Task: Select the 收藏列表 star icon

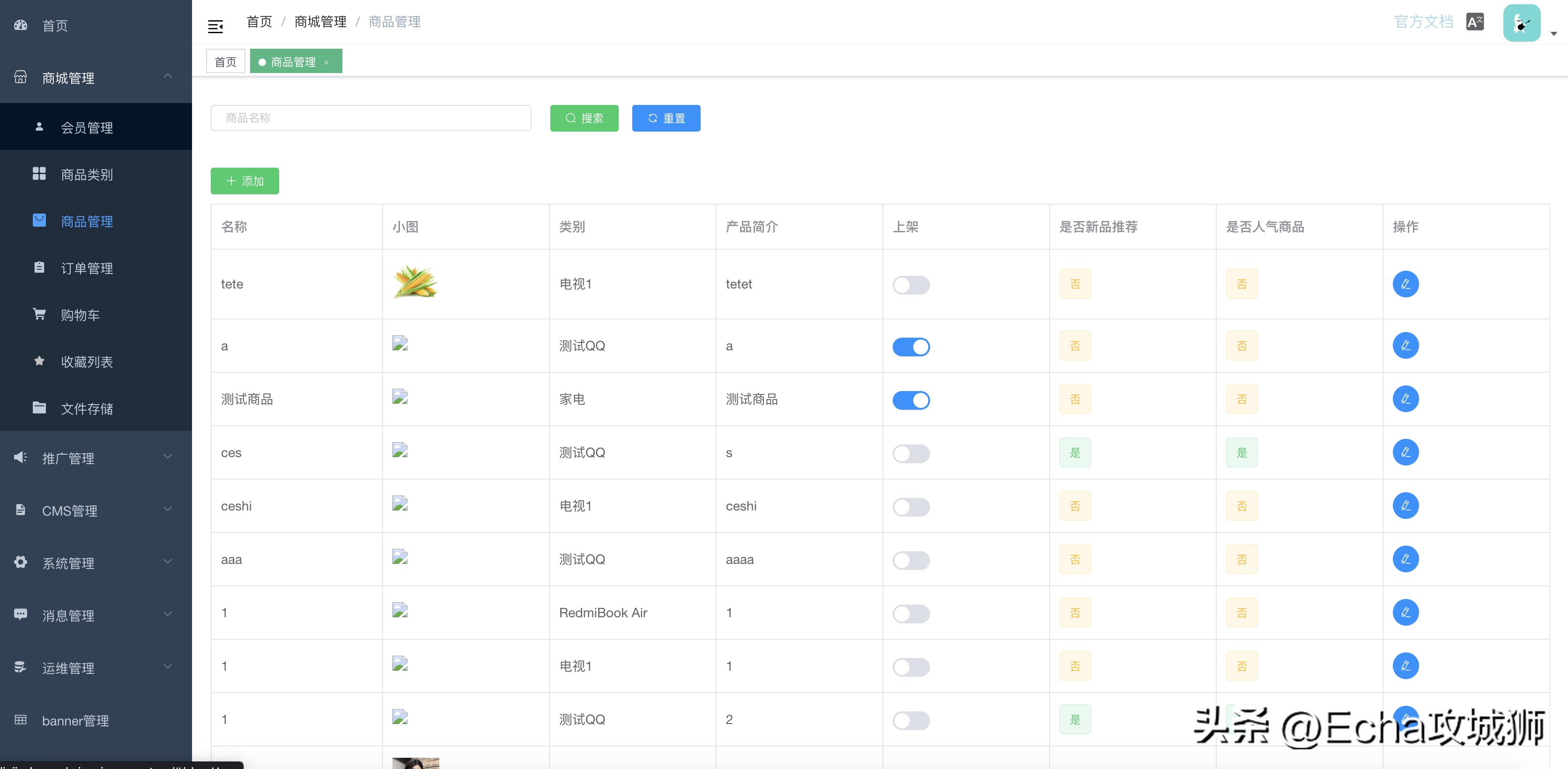Action: 39,361
